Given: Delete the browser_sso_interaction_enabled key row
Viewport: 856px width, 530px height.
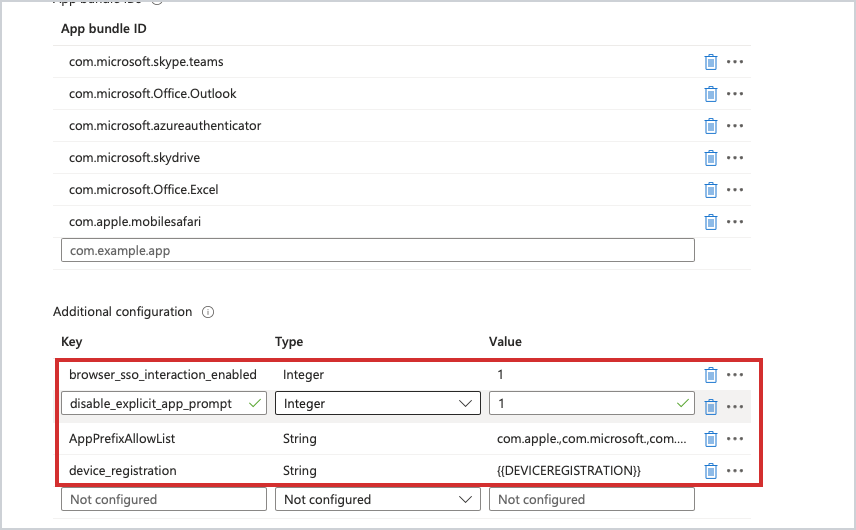Looking at the screenshot, I should tap(710, 374).
